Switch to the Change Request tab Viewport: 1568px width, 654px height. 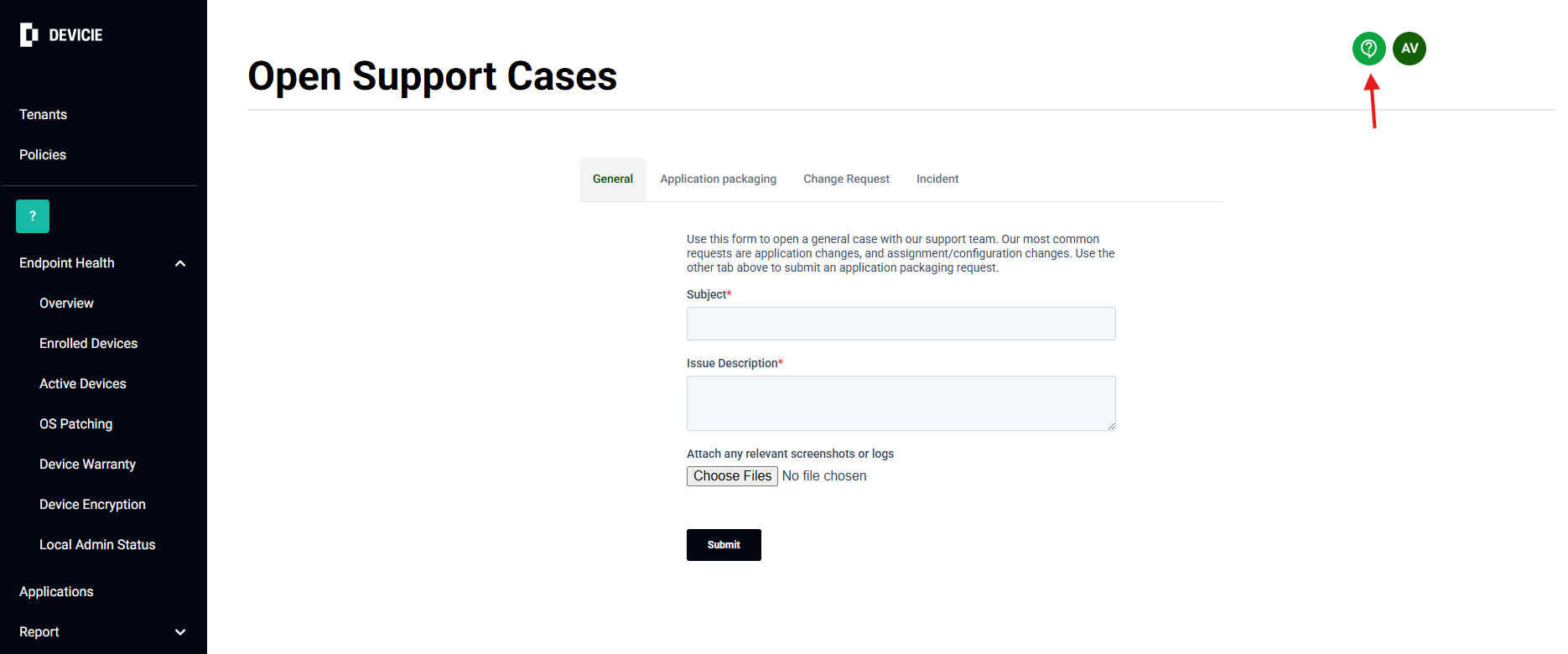(x=846, y=179)
